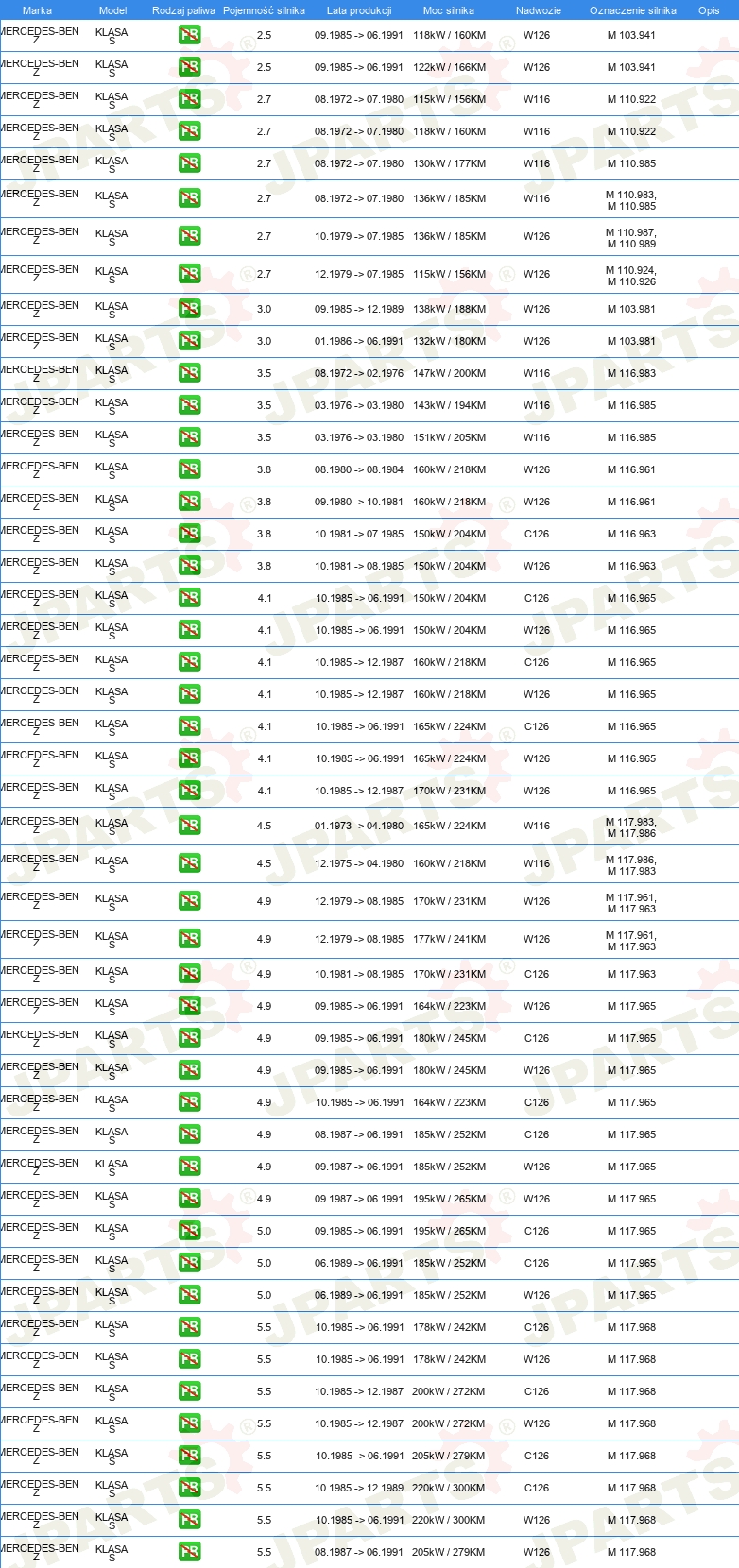Click the 10.1985 -> 12.1989 production years cell
The height and width of the screenshot is (1568, 739).
click(x=359, y=1489)
